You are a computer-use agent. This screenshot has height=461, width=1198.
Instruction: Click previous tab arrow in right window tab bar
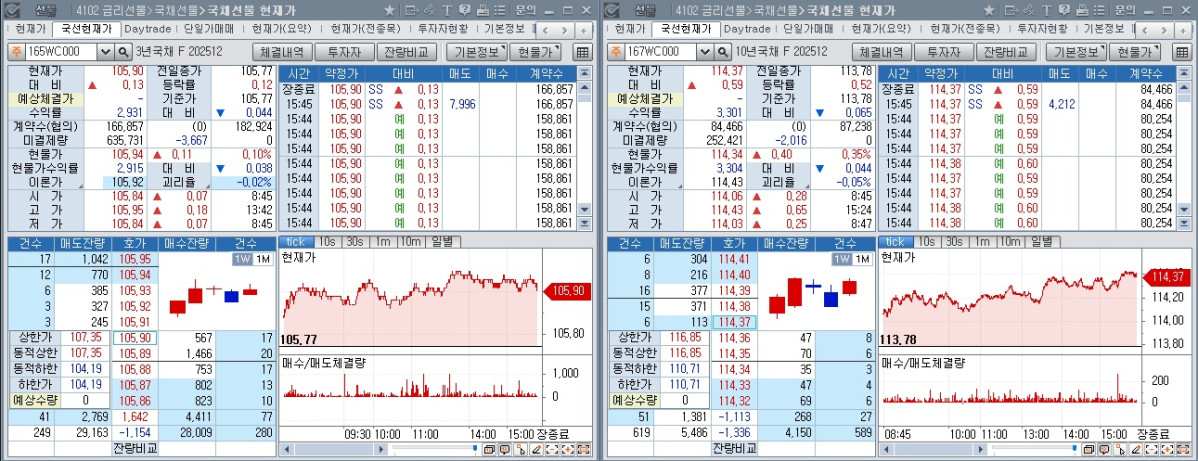pos(1145,31)
